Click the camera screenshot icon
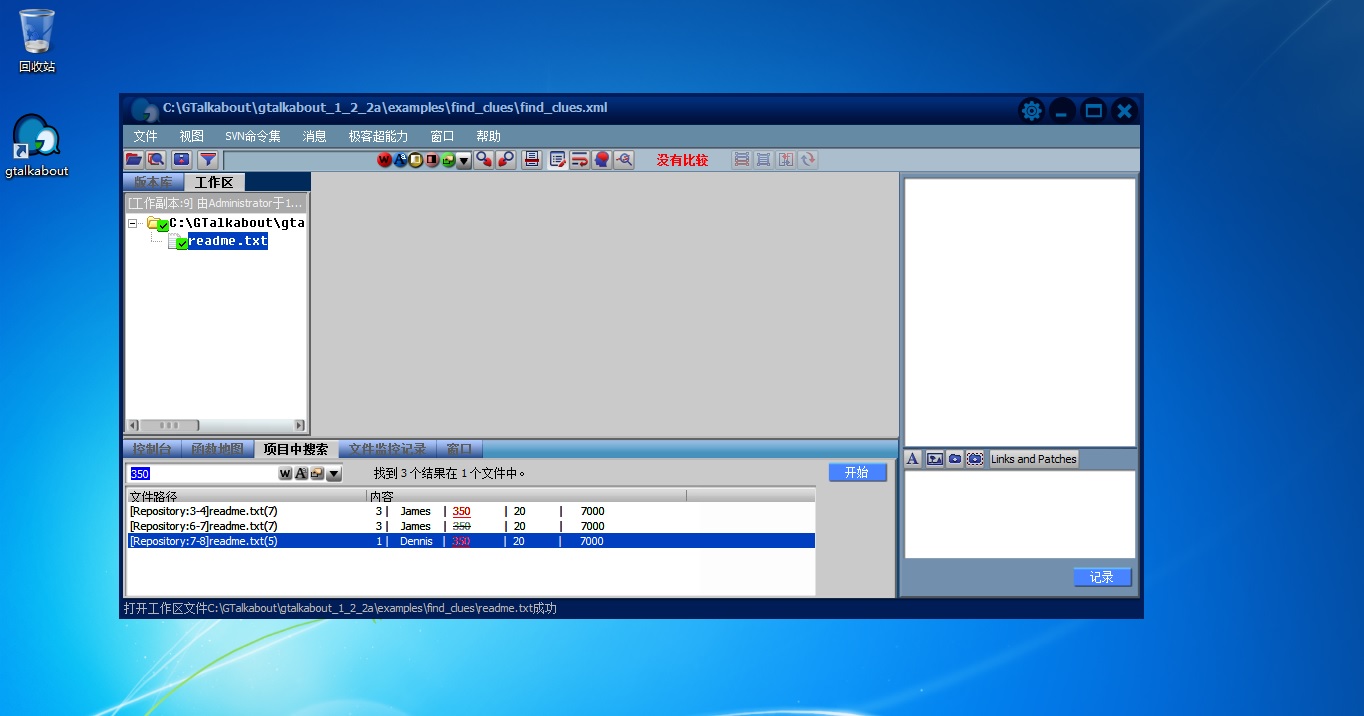 point(955,459)
